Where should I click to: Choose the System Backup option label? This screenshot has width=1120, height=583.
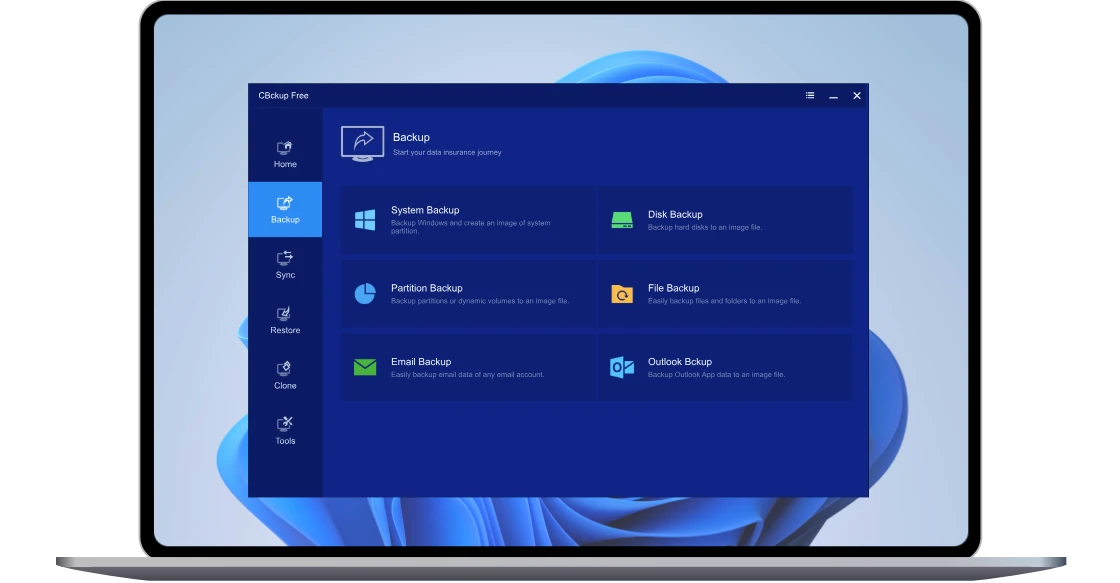pos(425,210)
